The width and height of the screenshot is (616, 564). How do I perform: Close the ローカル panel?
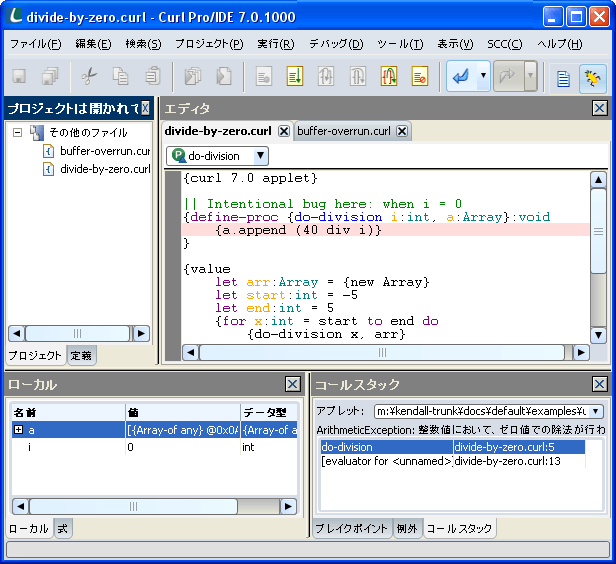pos(293,384)
